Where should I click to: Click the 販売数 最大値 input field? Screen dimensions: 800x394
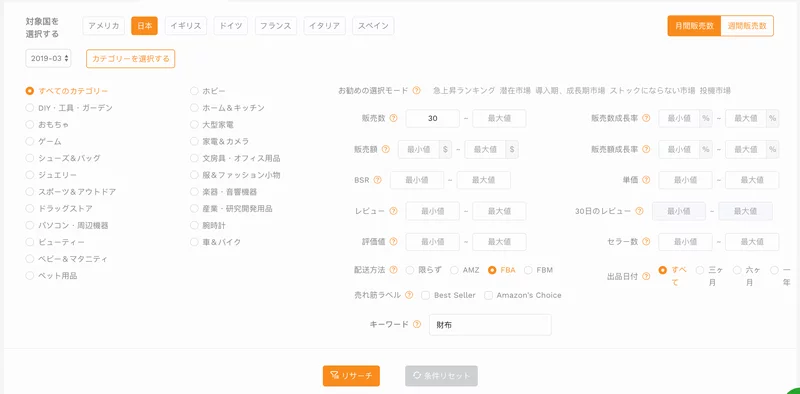(499, 118)
